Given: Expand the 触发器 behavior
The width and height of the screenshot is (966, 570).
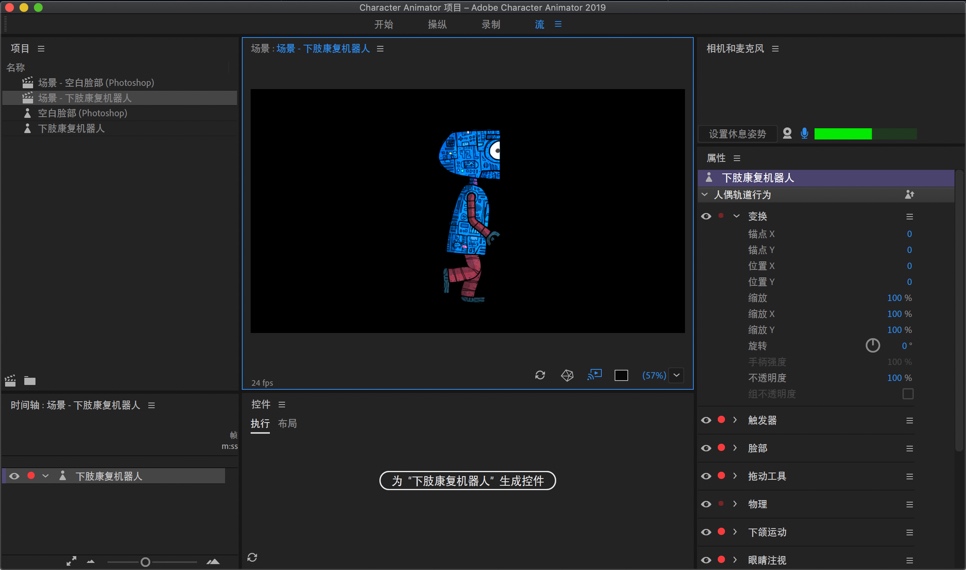Looking at the screenshot, I should (x=735, y=420).
